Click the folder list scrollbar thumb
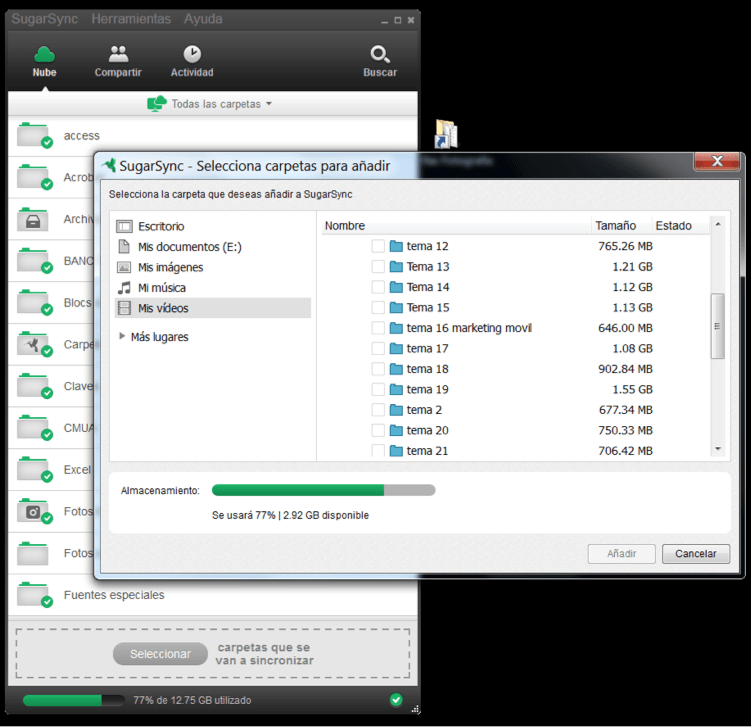751x727 pixels. tap(717, 326)
